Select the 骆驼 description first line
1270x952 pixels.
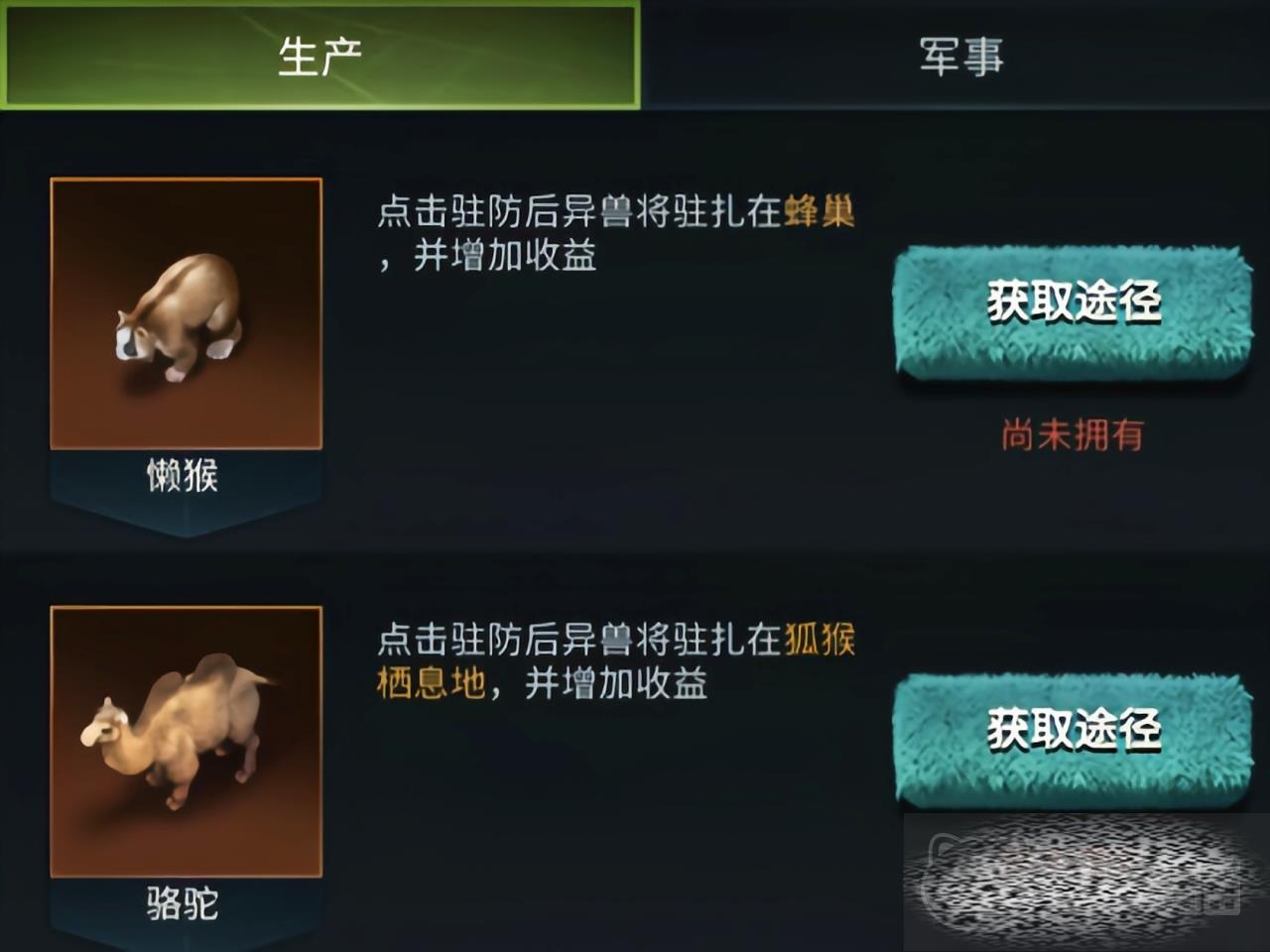click(616, 640)
